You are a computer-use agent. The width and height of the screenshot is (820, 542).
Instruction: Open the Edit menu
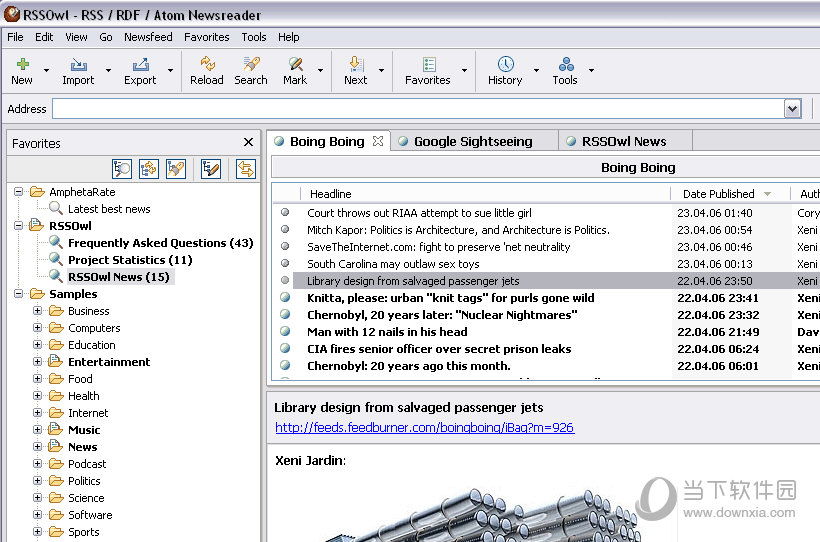44,37
